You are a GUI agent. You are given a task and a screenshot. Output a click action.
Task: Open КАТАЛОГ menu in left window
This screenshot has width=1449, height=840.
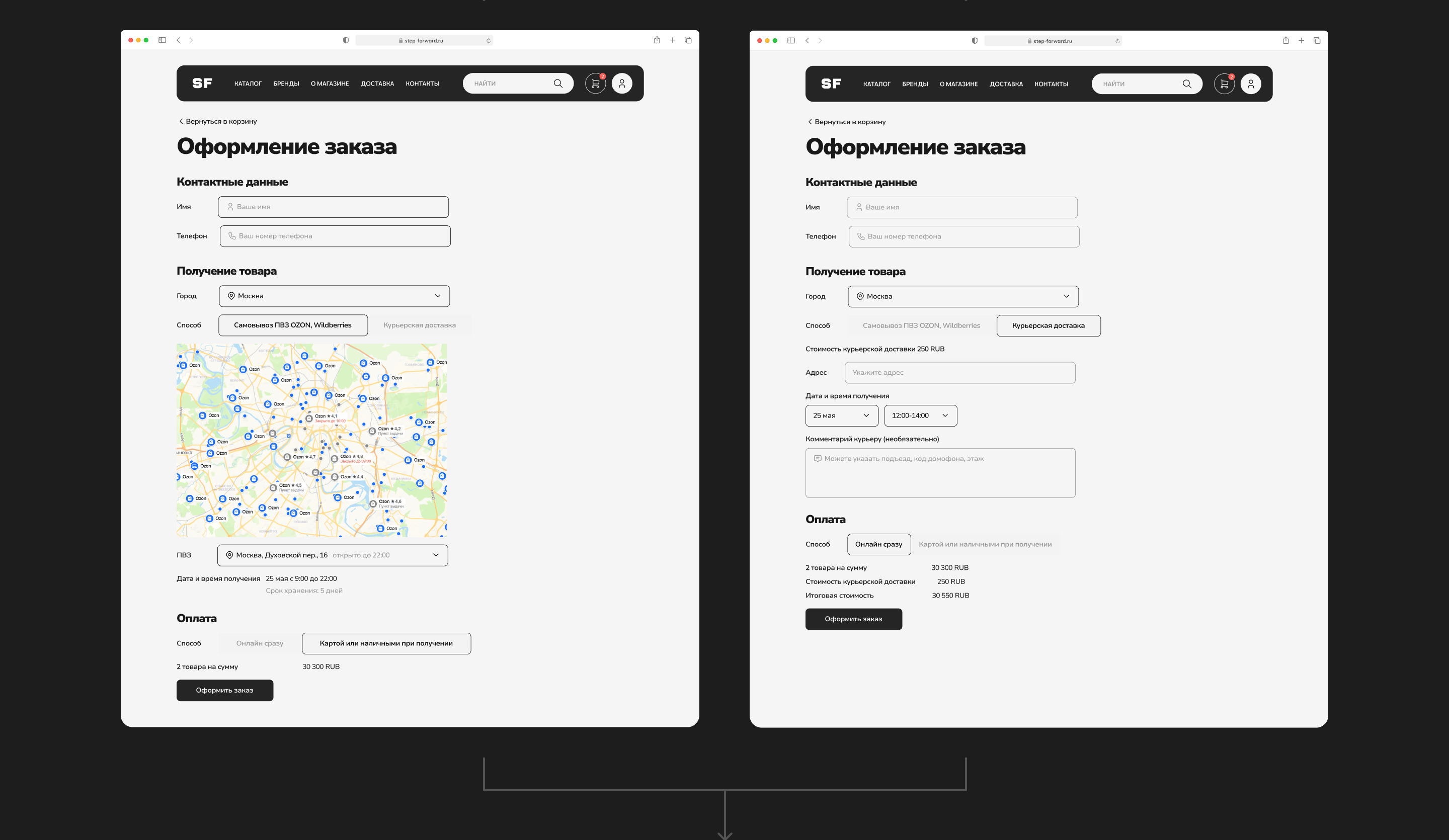pos(248,84)
